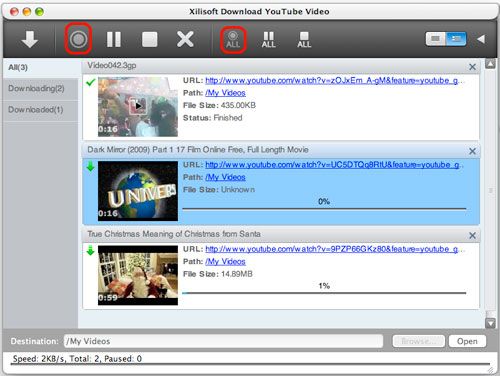Click the 'Status: Finished' text
500x376 pixels.
pos(212,118)
